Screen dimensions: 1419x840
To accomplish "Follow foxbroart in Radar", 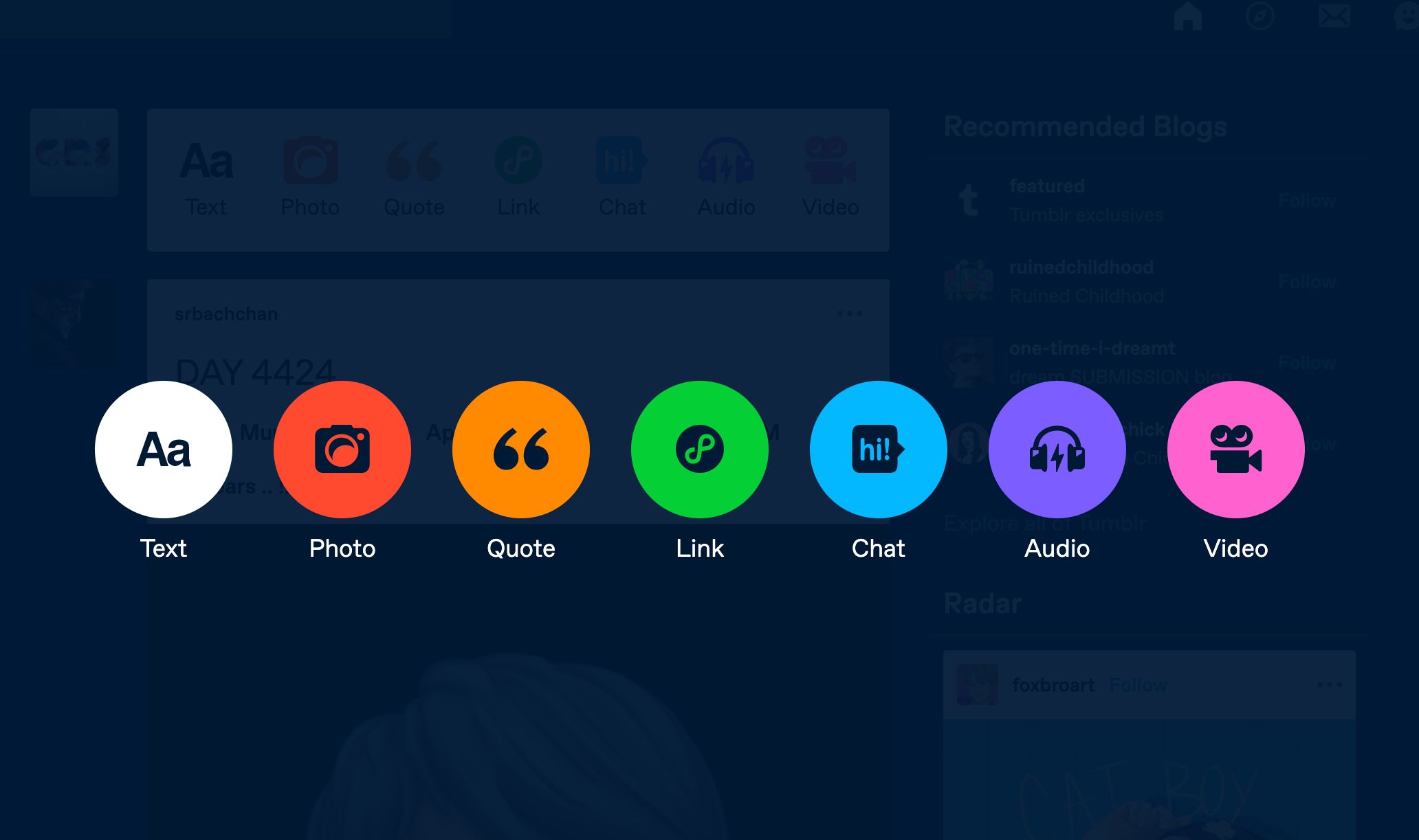I will click(1138, 685).
